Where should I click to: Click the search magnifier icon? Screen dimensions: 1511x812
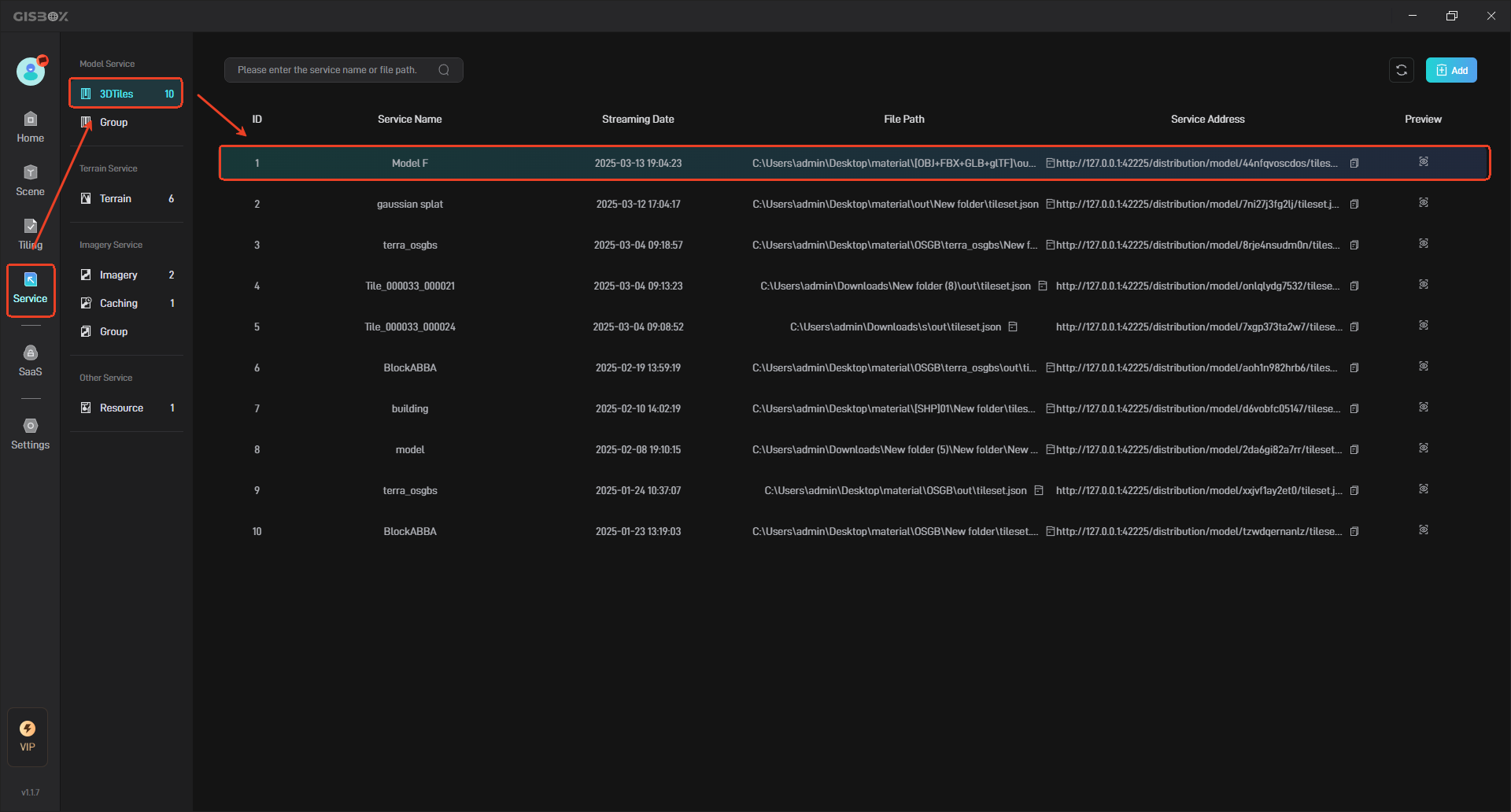444,70
